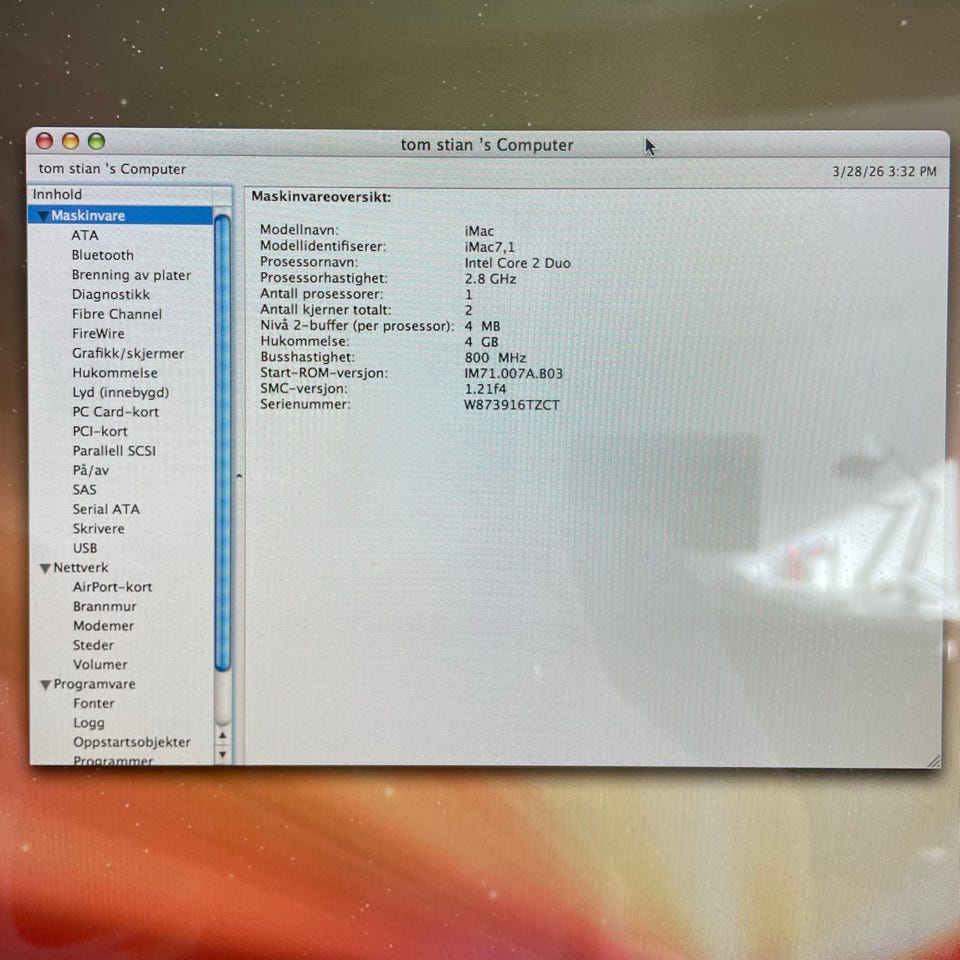The image size is (960, 960).
Task: Open Lyd (innebygd) entry
Action: [121, 392]
